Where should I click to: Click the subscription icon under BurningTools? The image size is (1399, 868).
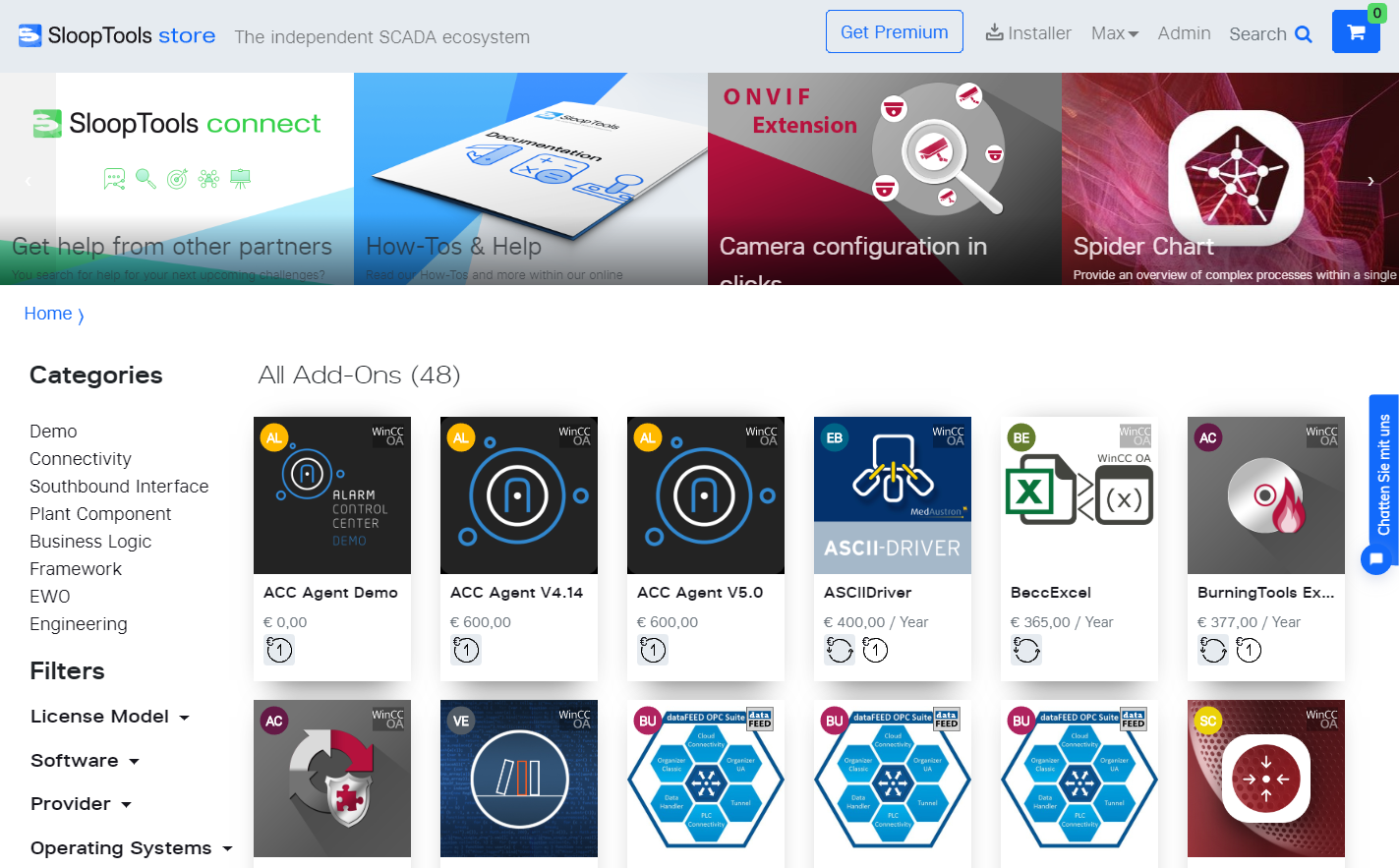click(x=1213, y=650)
